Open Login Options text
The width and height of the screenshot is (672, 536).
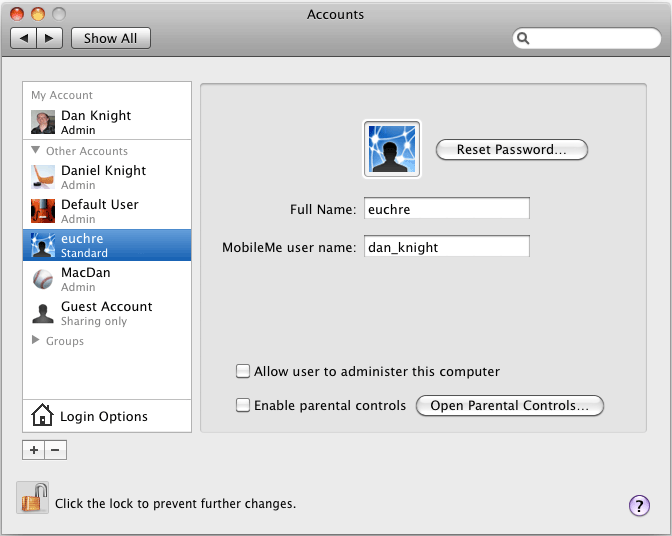click(104, 416)
